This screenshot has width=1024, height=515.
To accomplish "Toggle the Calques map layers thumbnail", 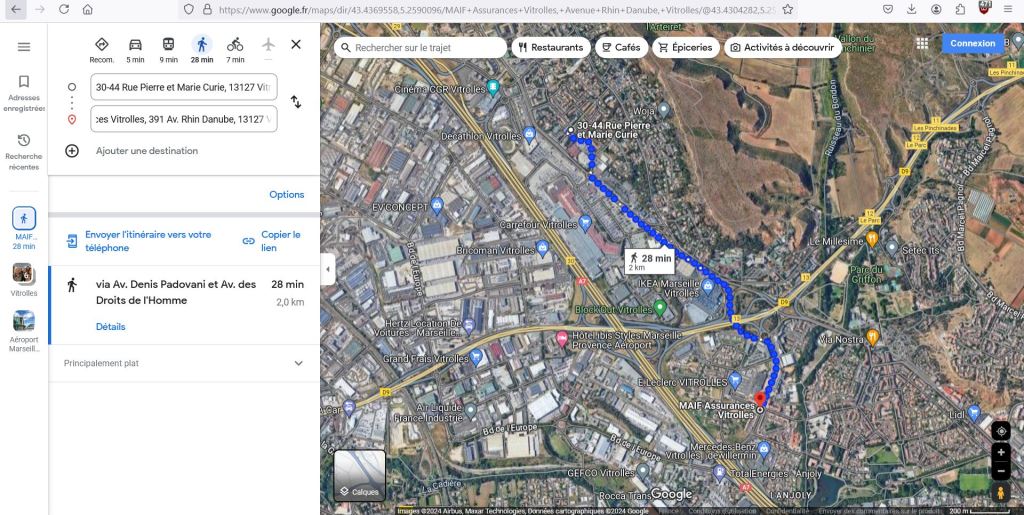I will pyautogui.click(x=359, y=475).
